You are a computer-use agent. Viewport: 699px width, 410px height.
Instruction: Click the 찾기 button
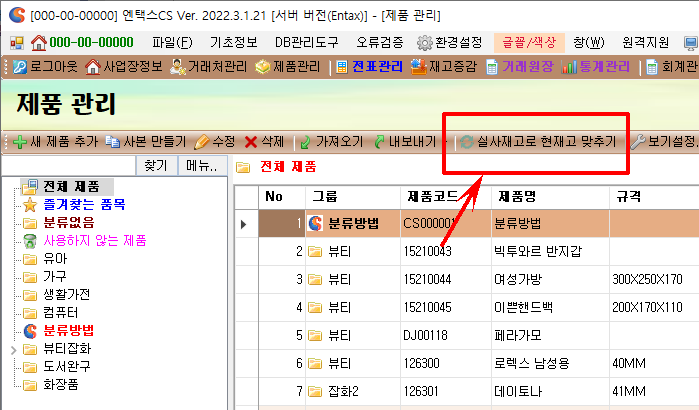click(x=156, y=166)
